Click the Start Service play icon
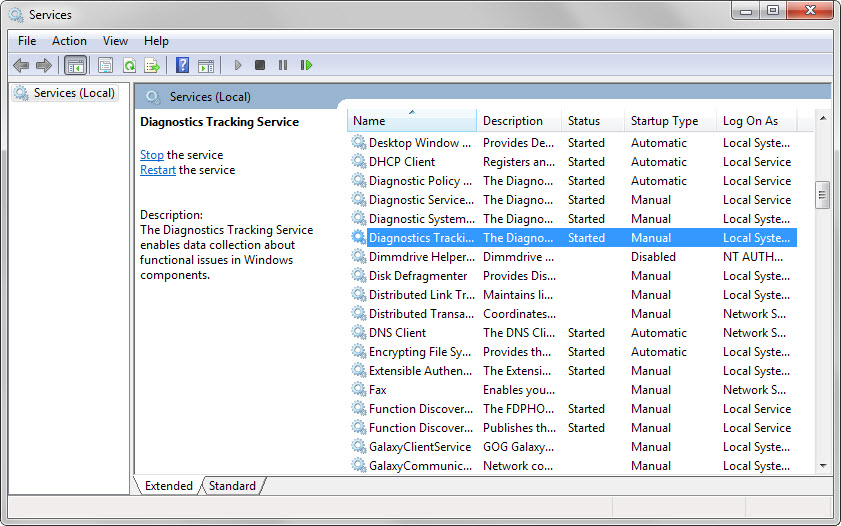The height and width of the screenshot is (526, 841). [238, 65]
